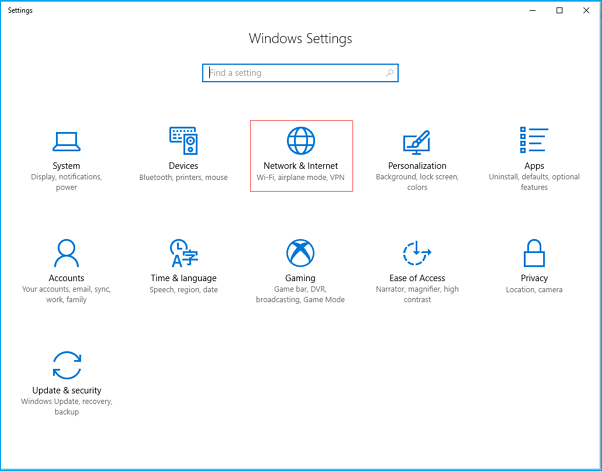
Task: Open Gaming via the Xbox icon
Action: click(x=300, y=252)
